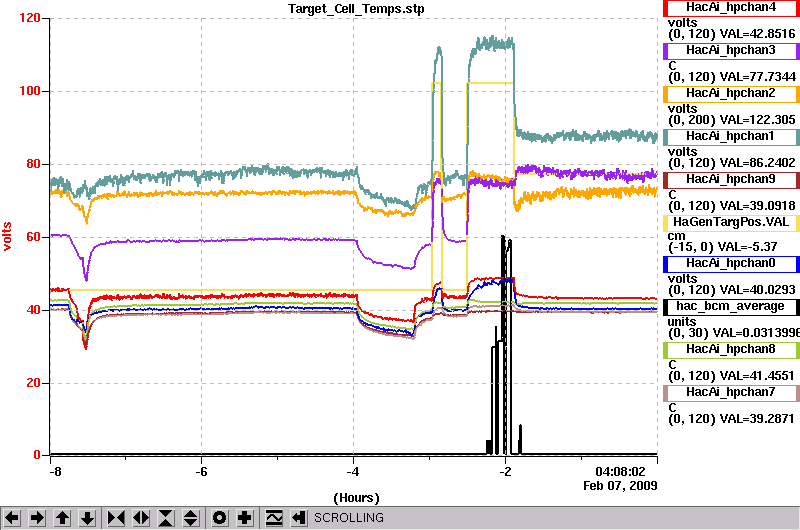Pan the plot right with the right arrow
This screenshot has width=800, height=530.
(37, 518)
